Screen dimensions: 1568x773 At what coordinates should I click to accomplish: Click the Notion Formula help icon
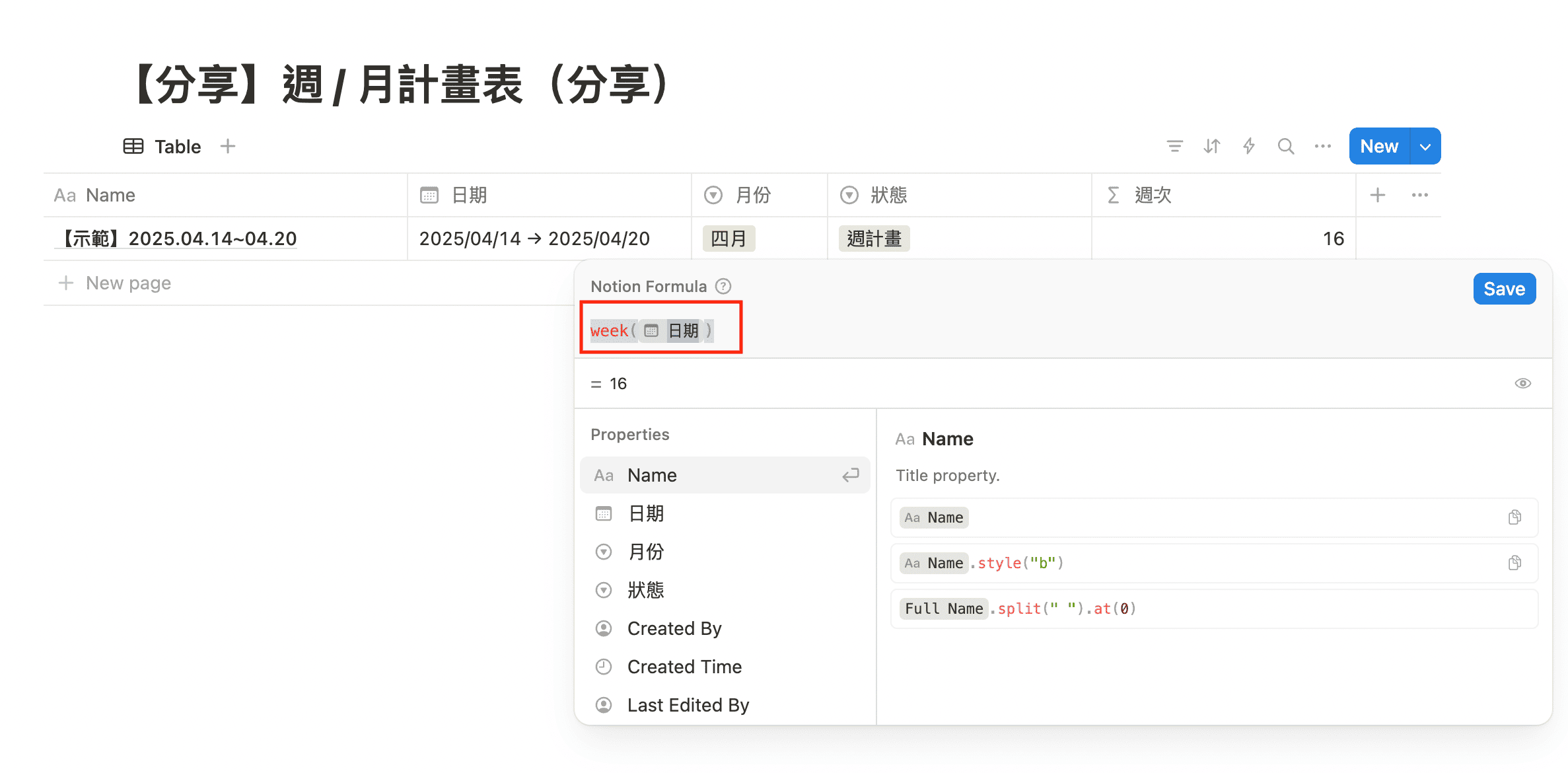724,286
